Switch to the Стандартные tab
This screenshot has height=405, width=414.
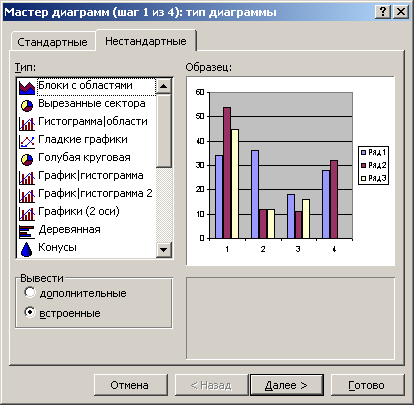click(x=53, y=42)
